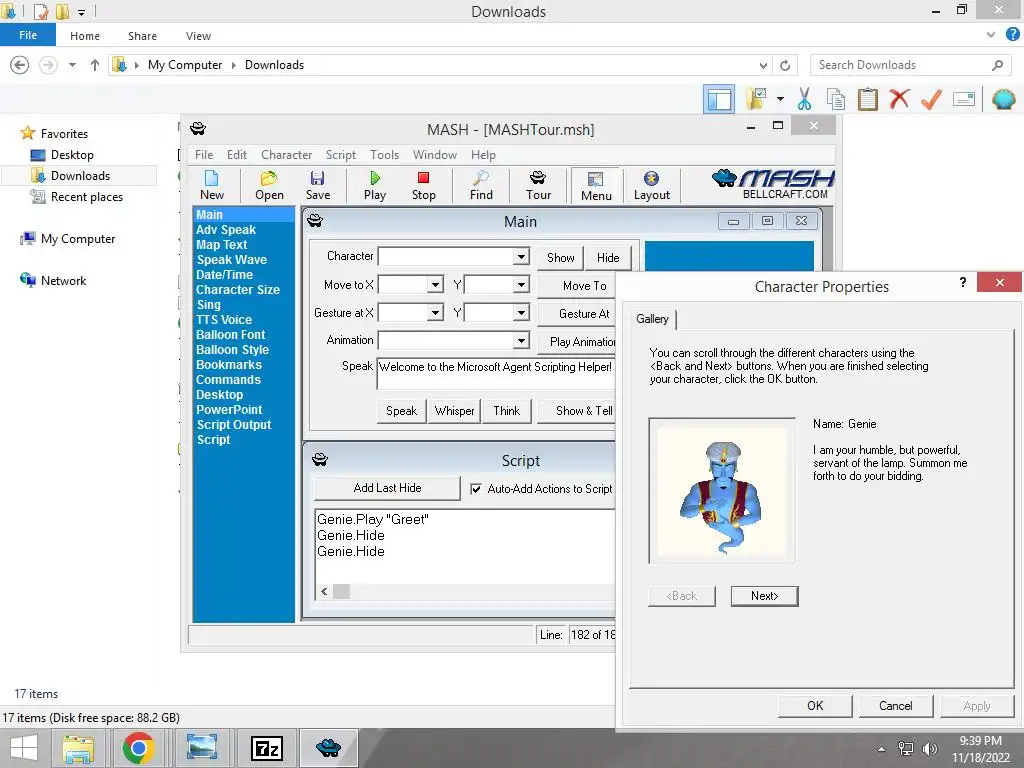
Task: Click the Genie character preview image
Action: [722, 490]
